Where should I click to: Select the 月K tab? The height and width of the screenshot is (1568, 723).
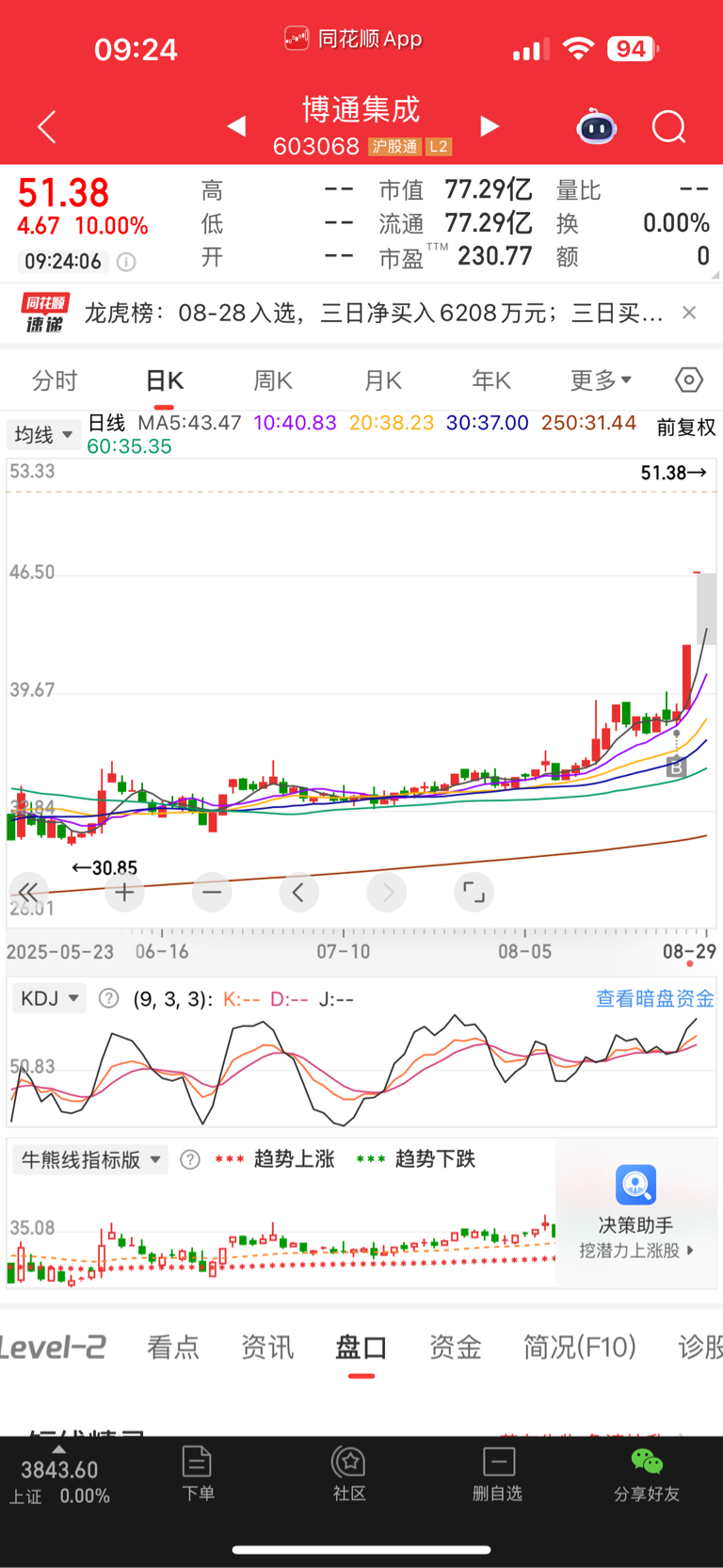click(x=383, y=380)
